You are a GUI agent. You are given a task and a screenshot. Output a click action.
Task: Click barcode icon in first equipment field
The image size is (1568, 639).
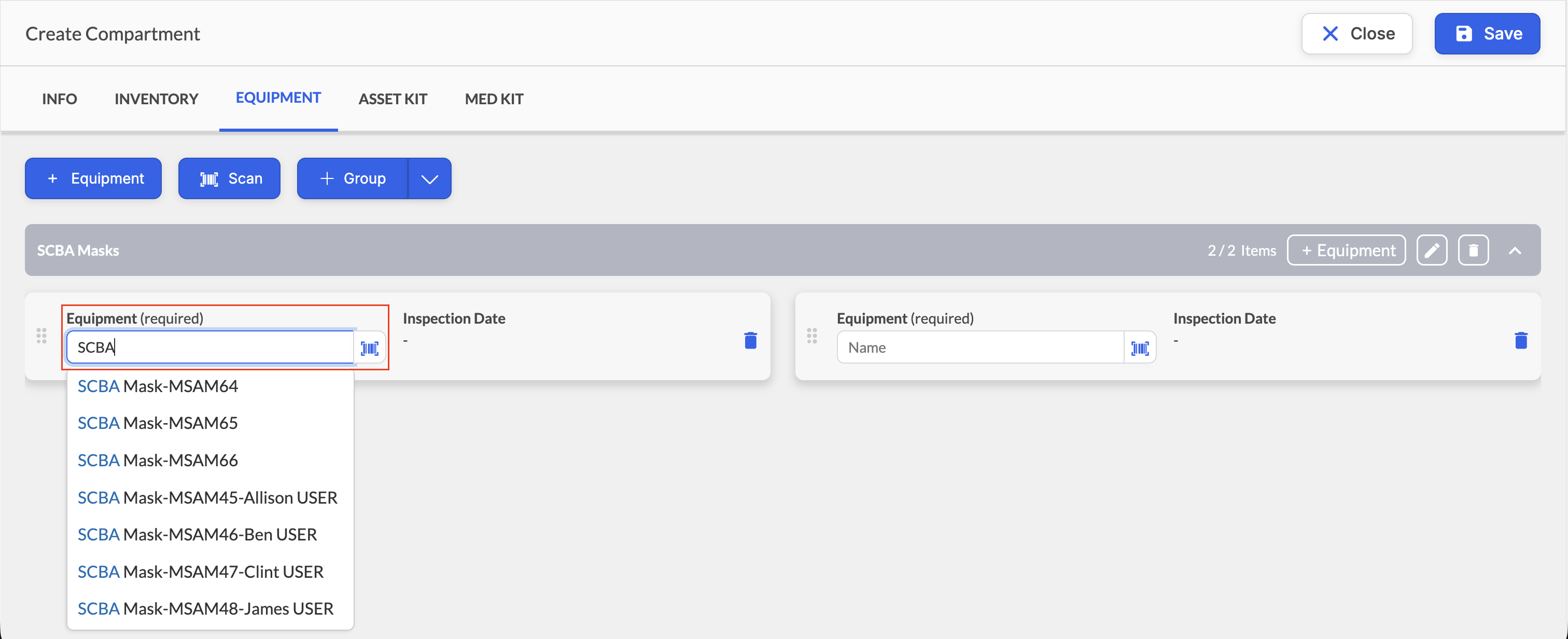[370, 348]
